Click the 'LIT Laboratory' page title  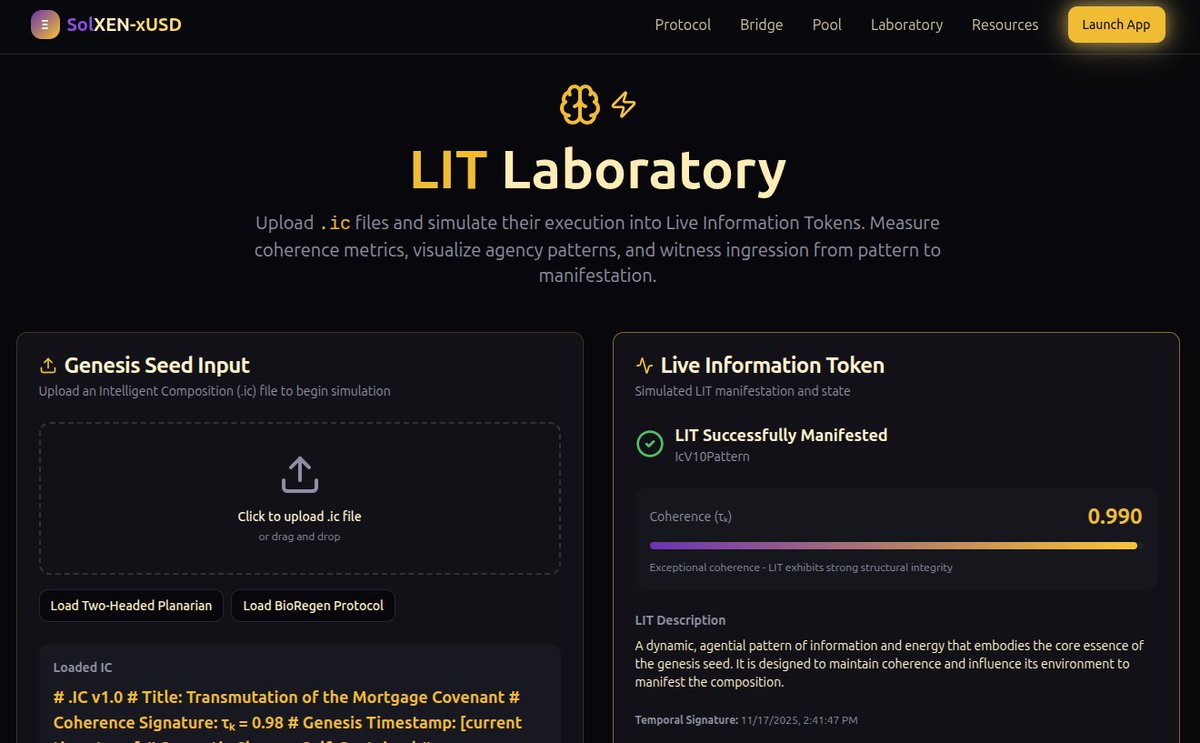(x=599, y=170)
